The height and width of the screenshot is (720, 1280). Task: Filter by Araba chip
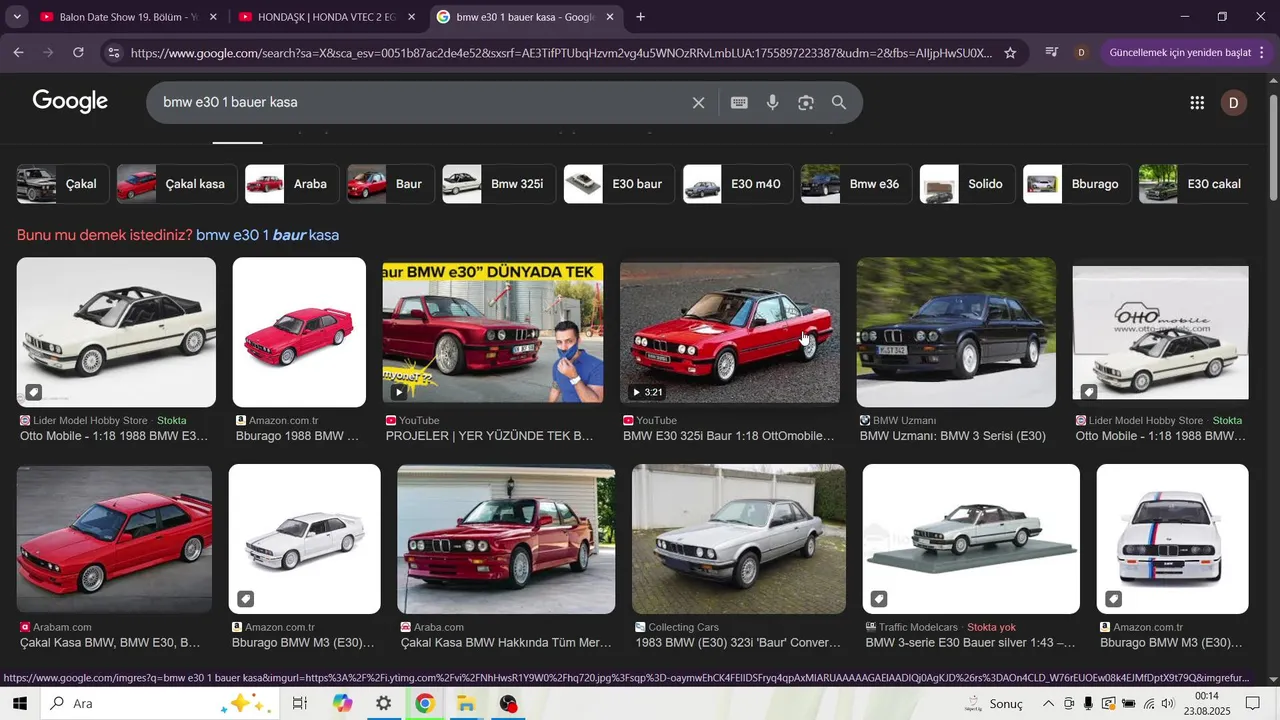[x=293, y=184]
